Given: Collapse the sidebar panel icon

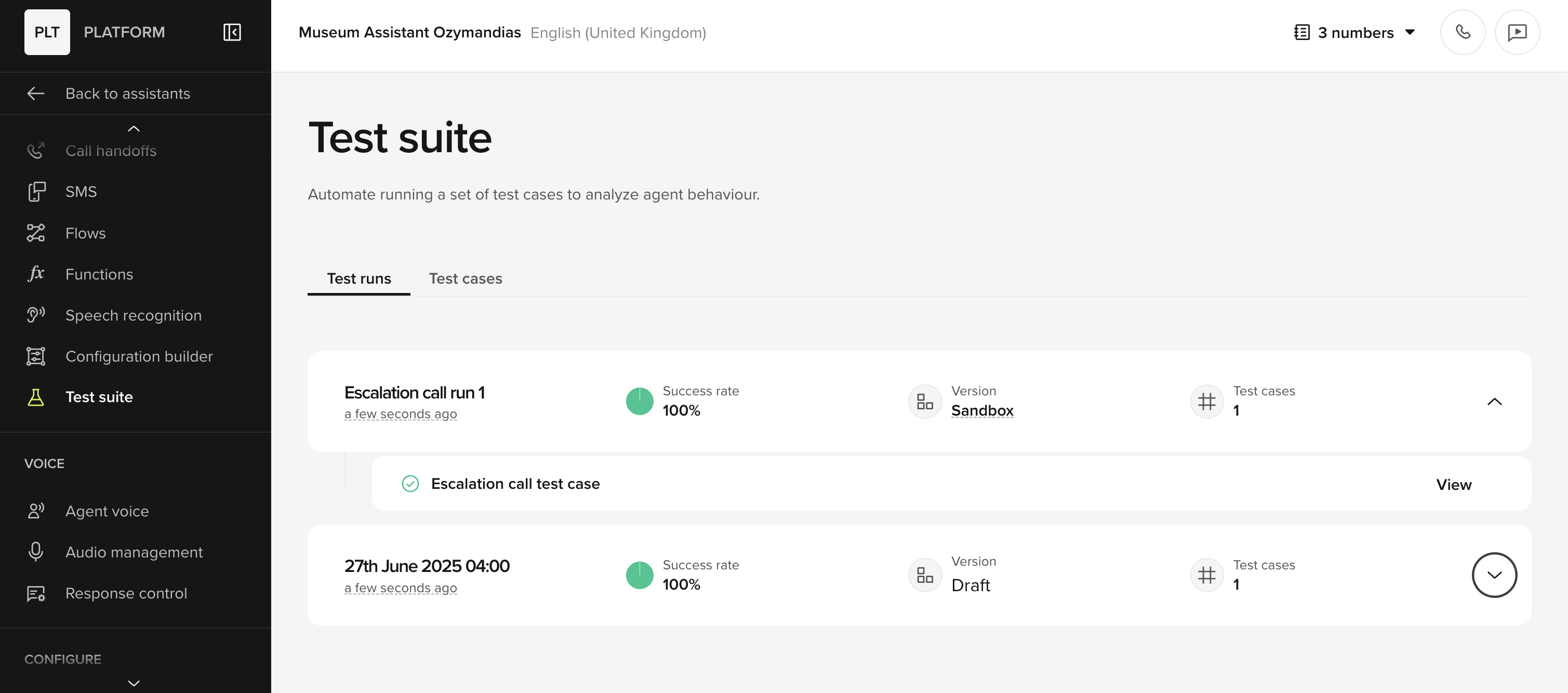Looking at the screenshot, I should [x=232, y=32].
